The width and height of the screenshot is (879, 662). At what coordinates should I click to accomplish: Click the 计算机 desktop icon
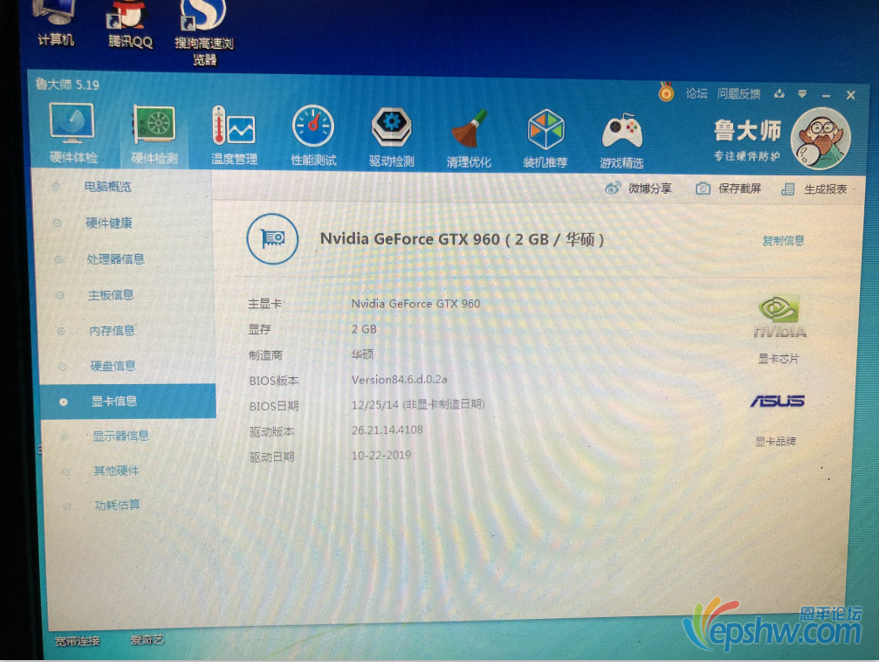[x=55, y=22]
